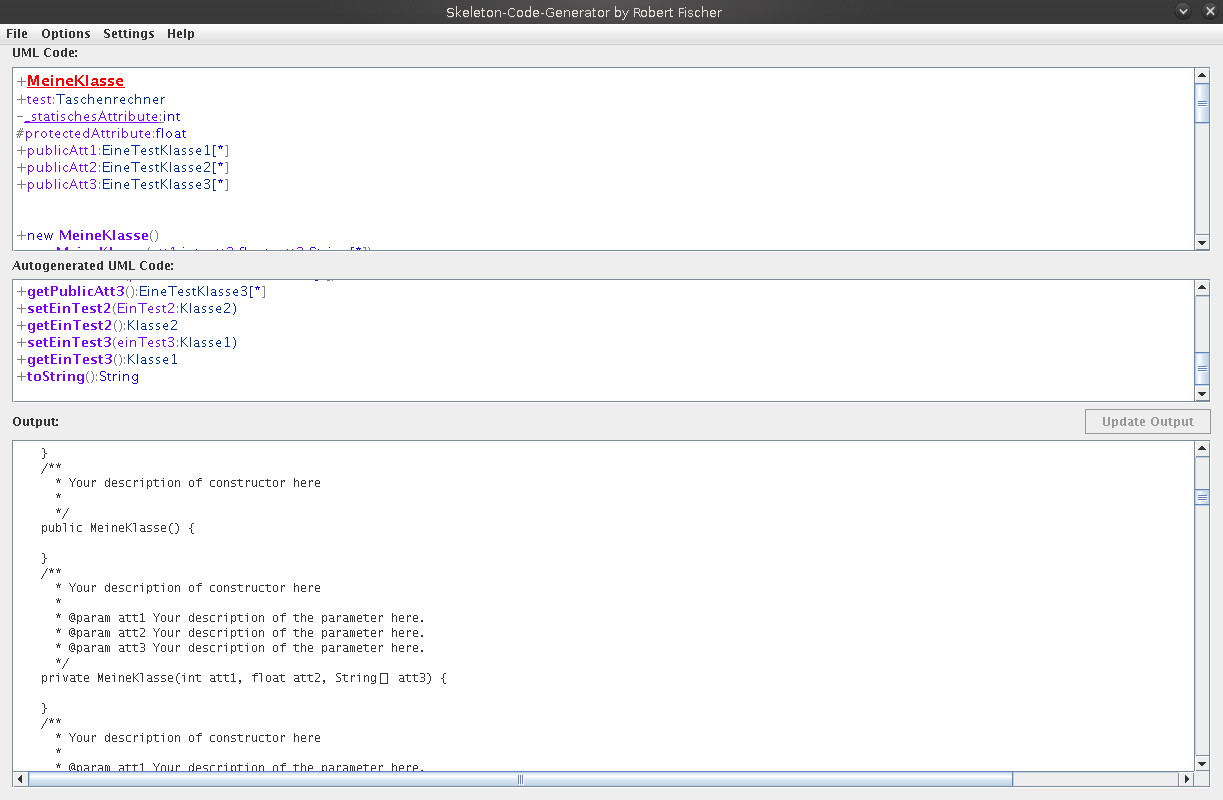Click up arrow of Autogenerated UML Code scrollbar
The height and width of the screenshot is (800, 1223).
click(1202, 288)
